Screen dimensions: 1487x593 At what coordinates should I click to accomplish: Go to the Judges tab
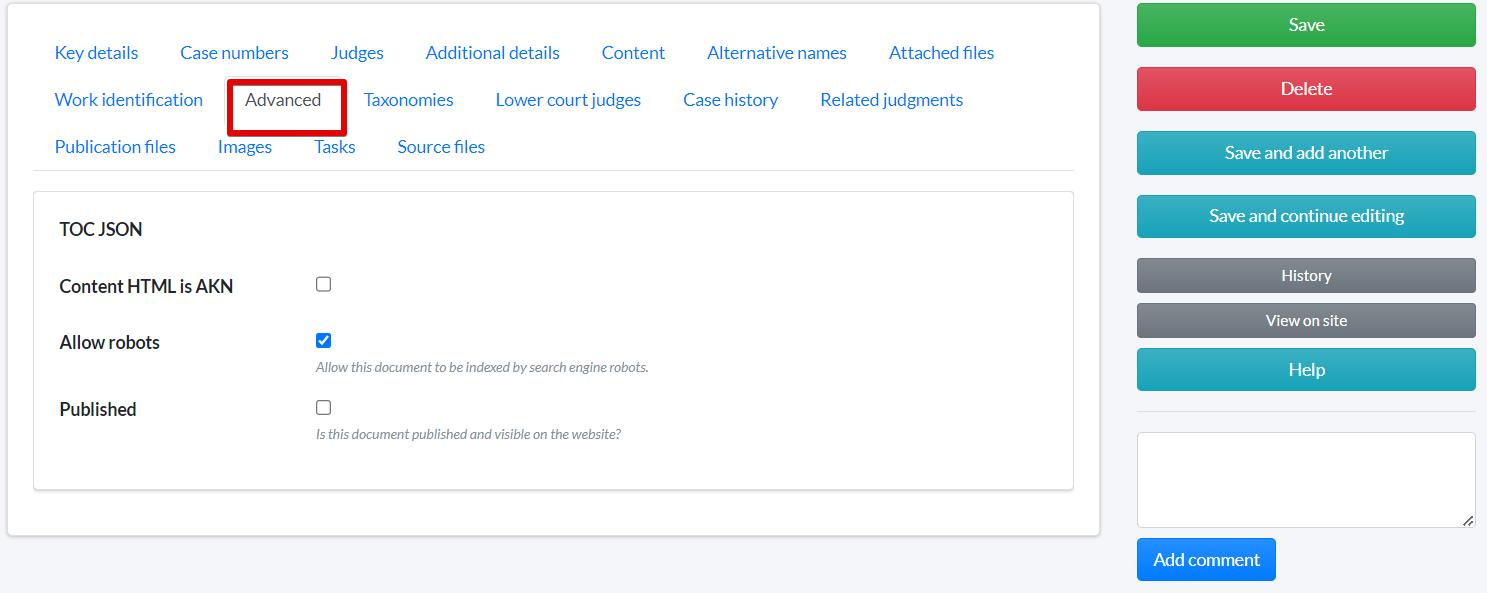click(x=357, y=53)
